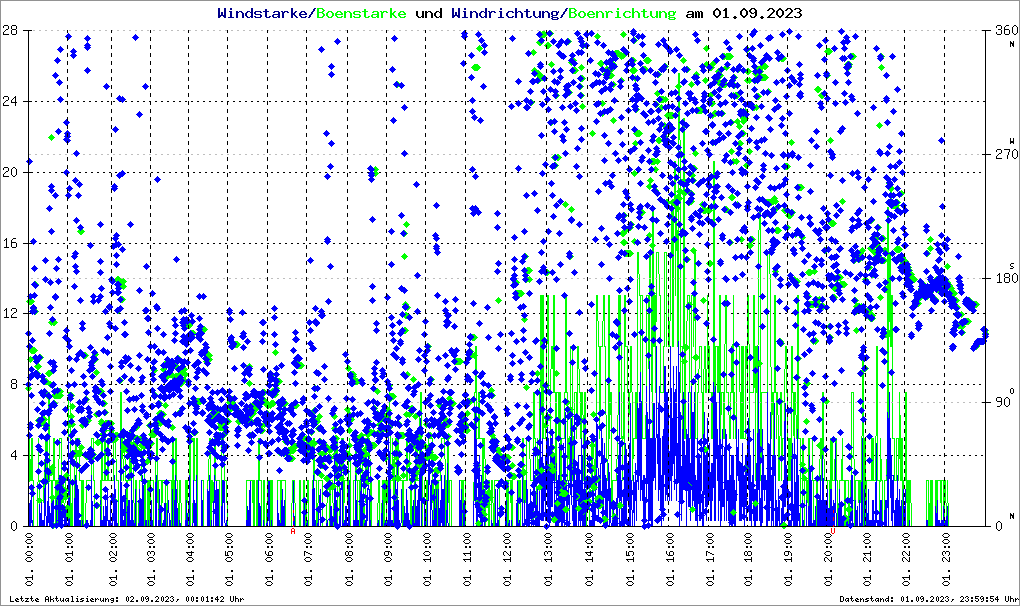Click the '20' label on the left axis
This screenshot has height=606, width=1020.
click(x=8, y=172)
